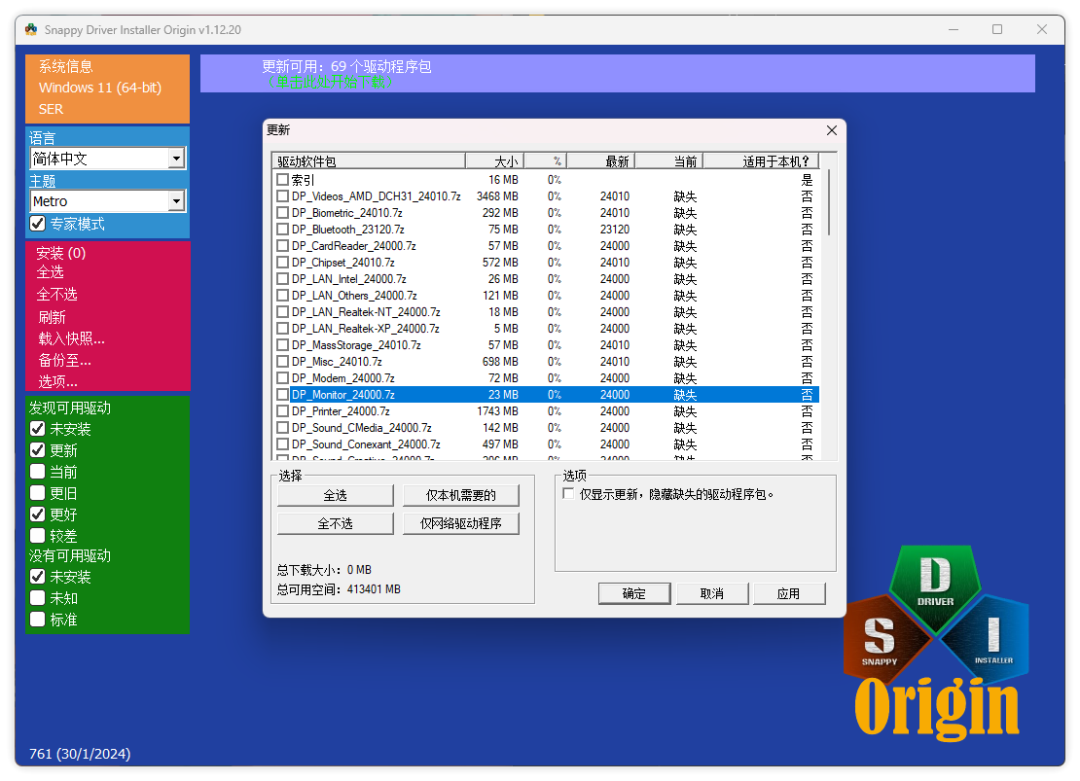Open 载入快照... in the sidebar
Screen dimensions: 1080x781
pos(72,339)
